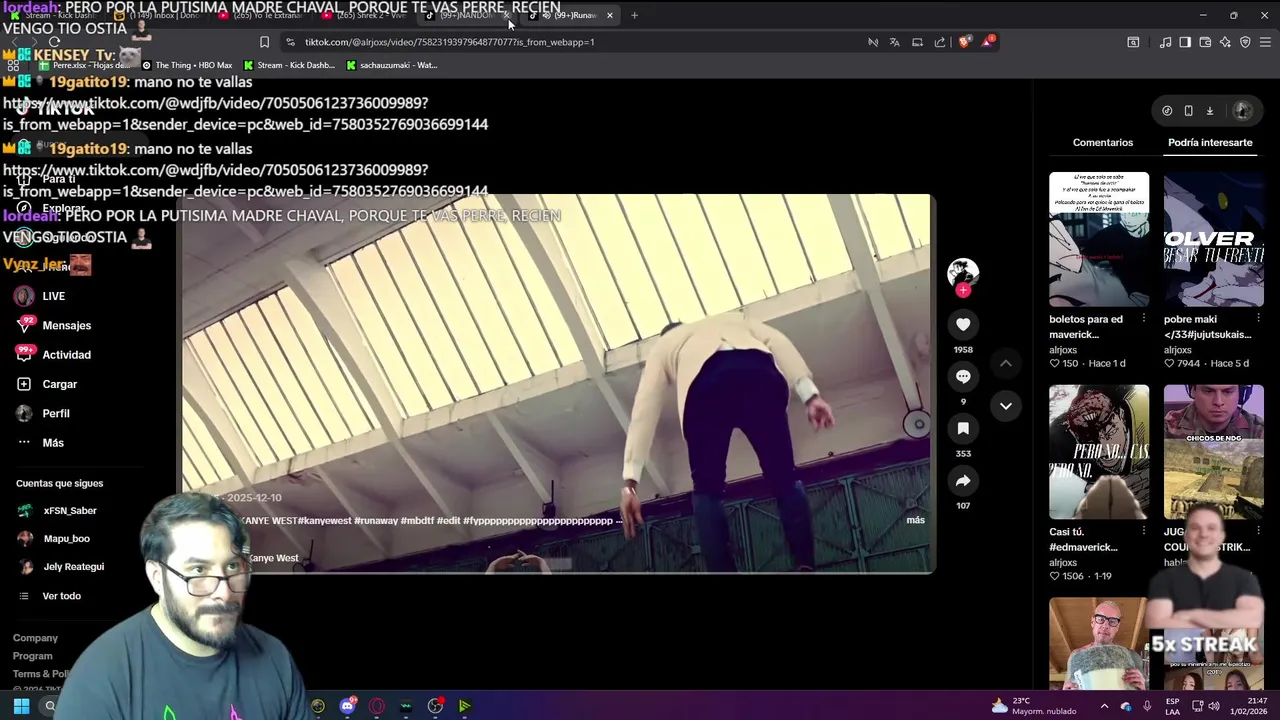
Task: Go to previous video with up chevron
Action: coord(1005,363)
